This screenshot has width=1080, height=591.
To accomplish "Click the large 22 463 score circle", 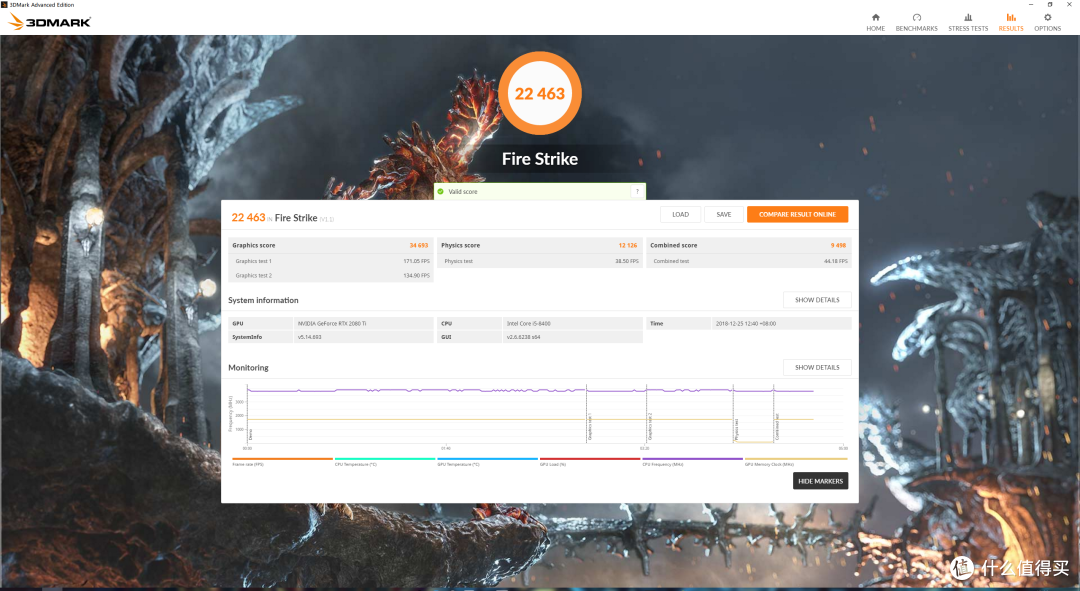I will [x=540, y=93].
